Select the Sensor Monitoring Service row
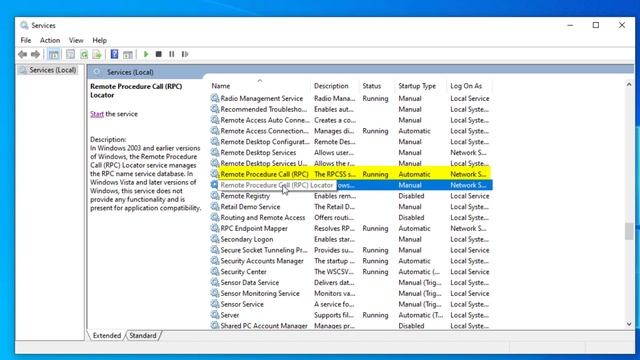 tap(351, 293)
